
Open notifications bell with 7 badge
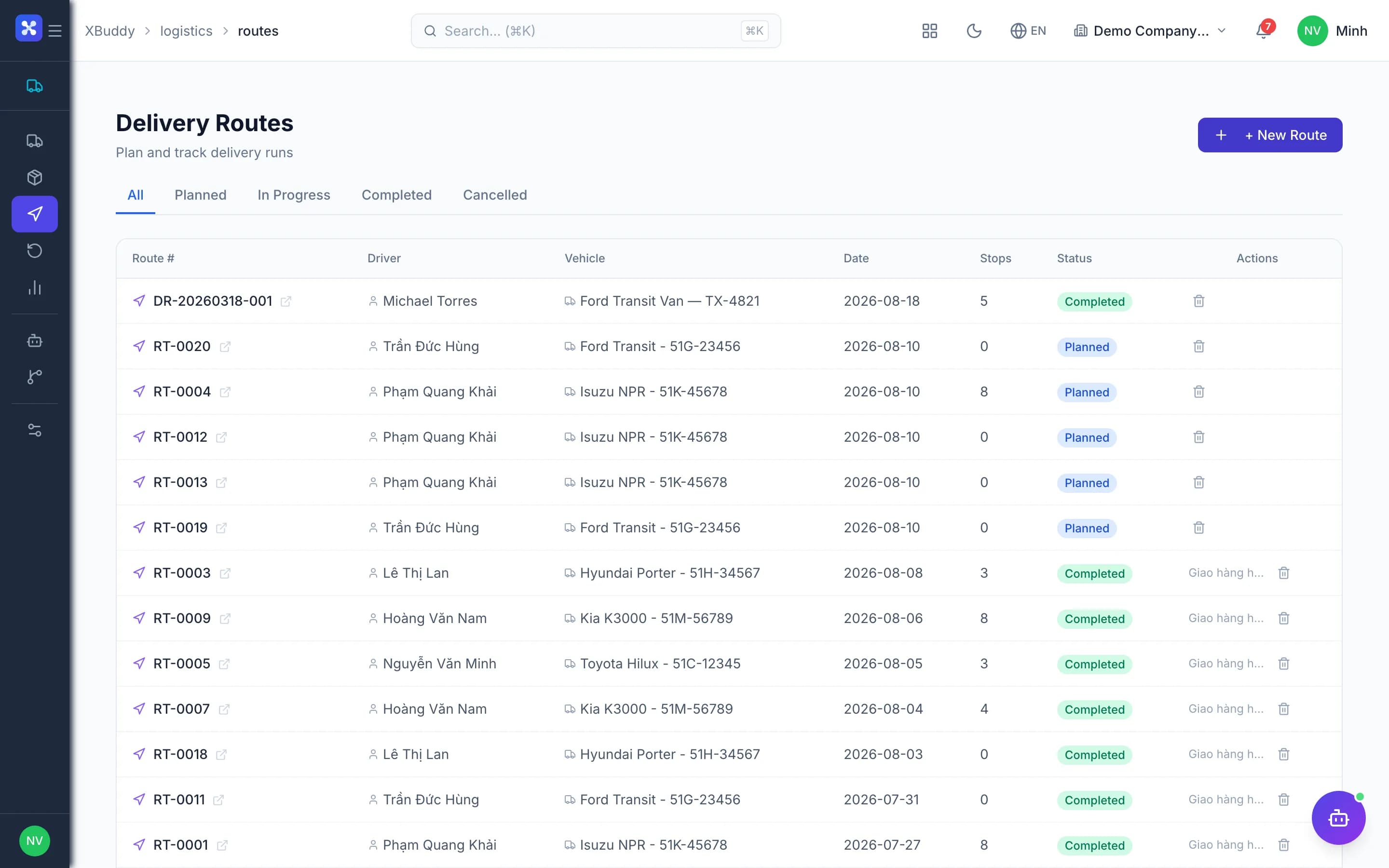[x=1264, y=30]
